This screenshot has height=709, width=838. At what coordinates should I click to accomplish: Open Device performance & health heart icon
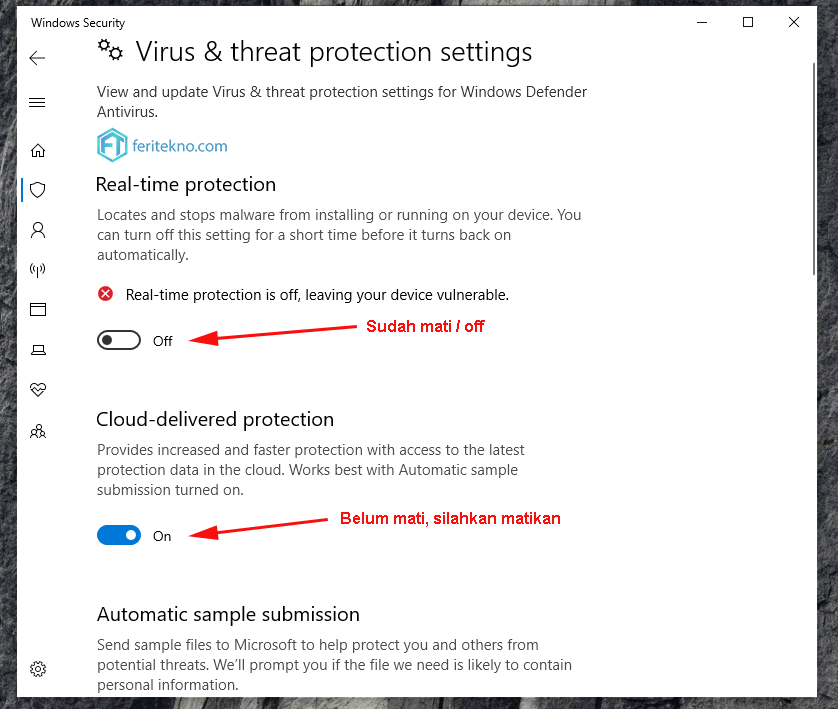coord(38,389)
